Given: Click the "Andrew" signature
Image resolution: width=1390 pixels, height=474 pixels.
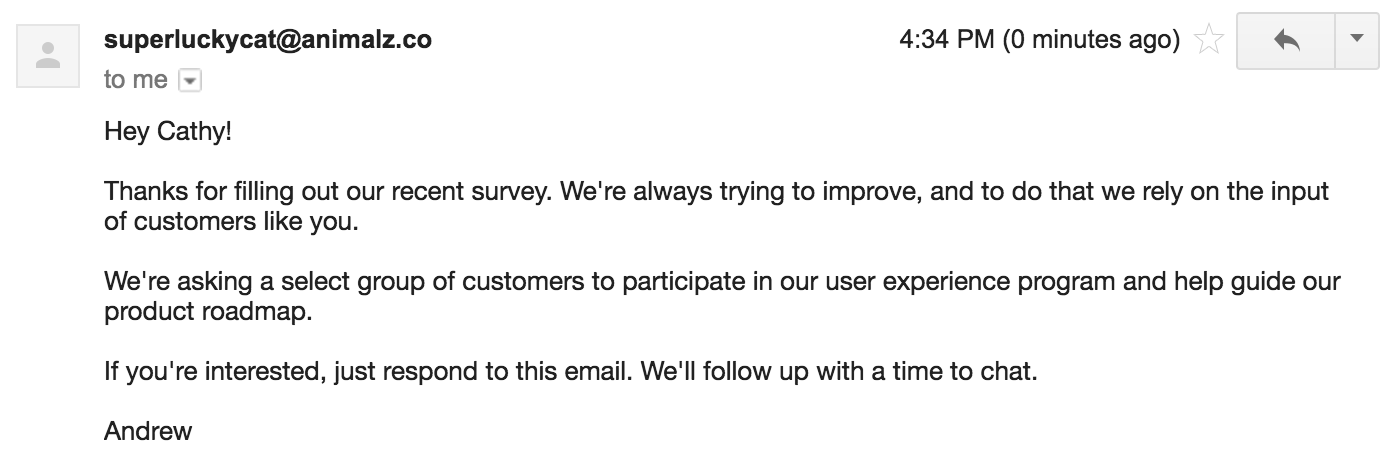Looking at the screenshot, I should [148, 432].
